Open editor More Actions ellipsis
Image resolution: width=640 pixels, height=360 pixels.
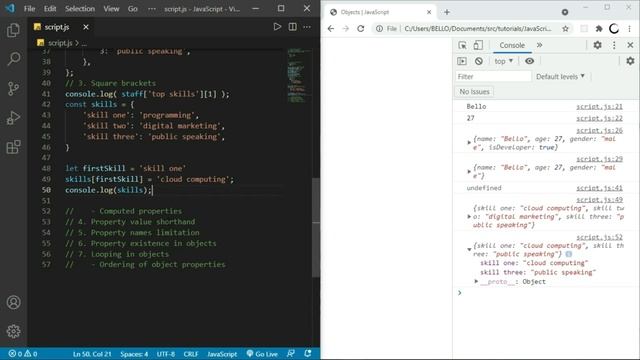(307, 27)
